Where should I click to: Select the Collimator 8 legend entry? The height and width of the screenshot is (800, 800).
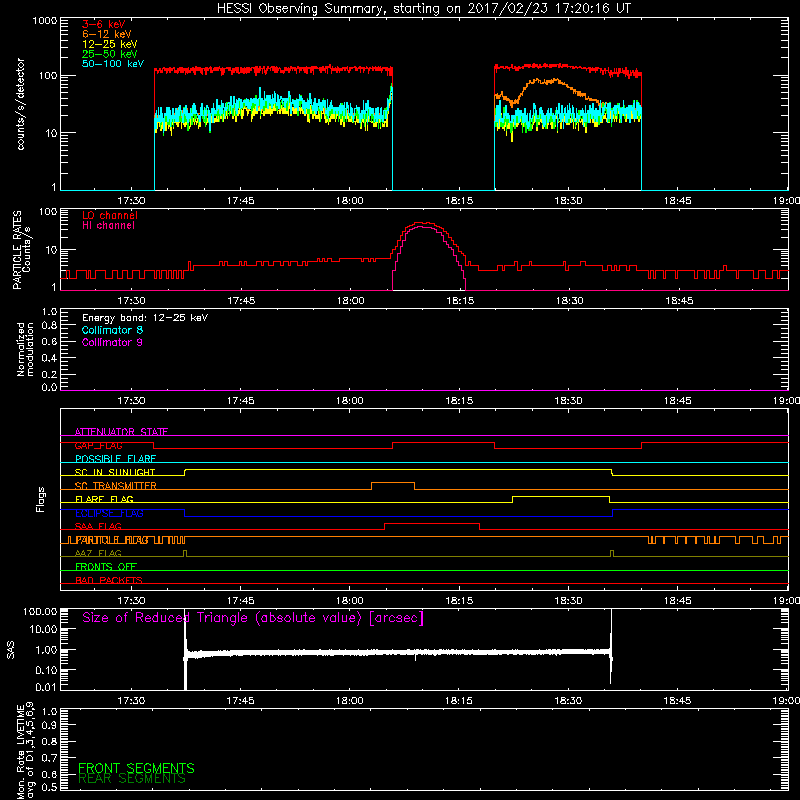click(x=112, y=330)
